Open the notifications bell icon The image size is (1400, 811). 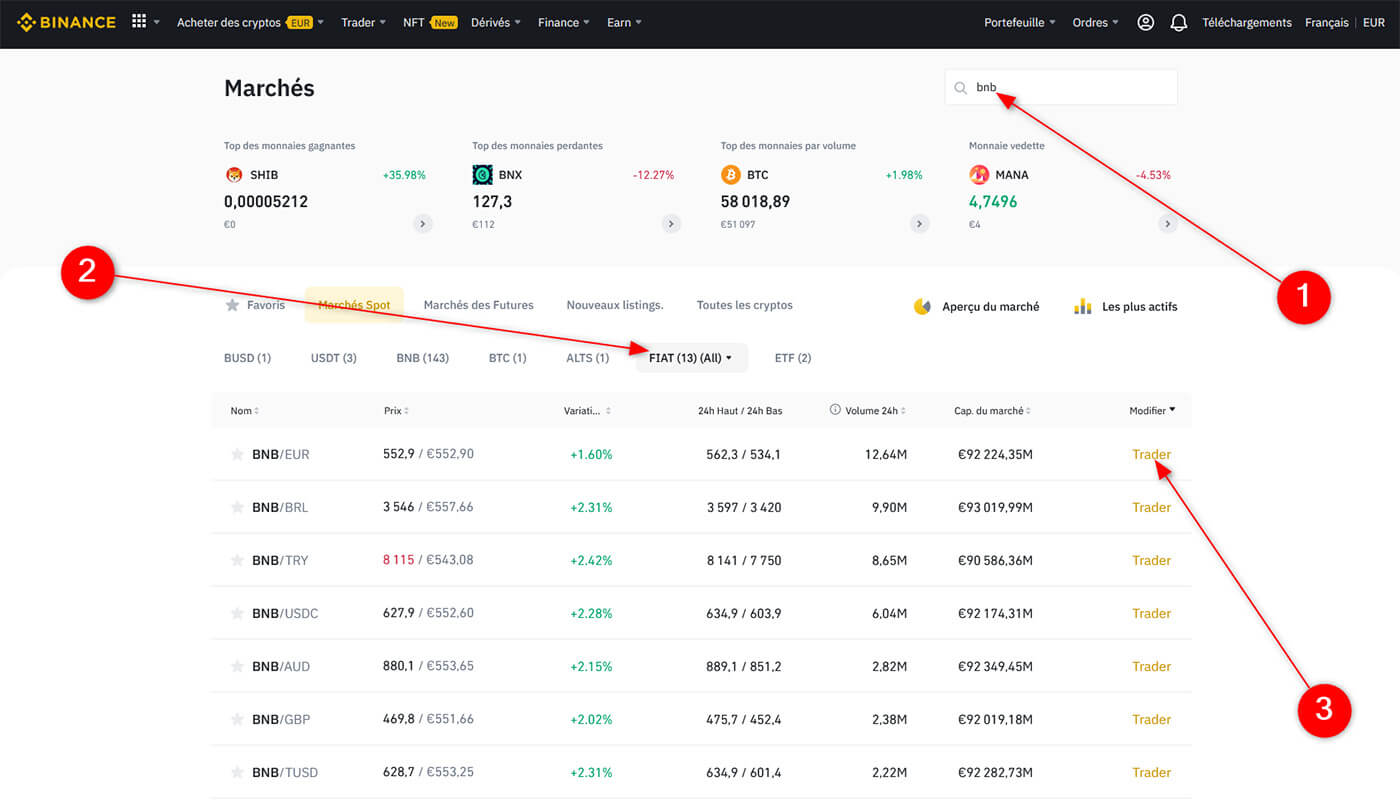click(1179, 22)
